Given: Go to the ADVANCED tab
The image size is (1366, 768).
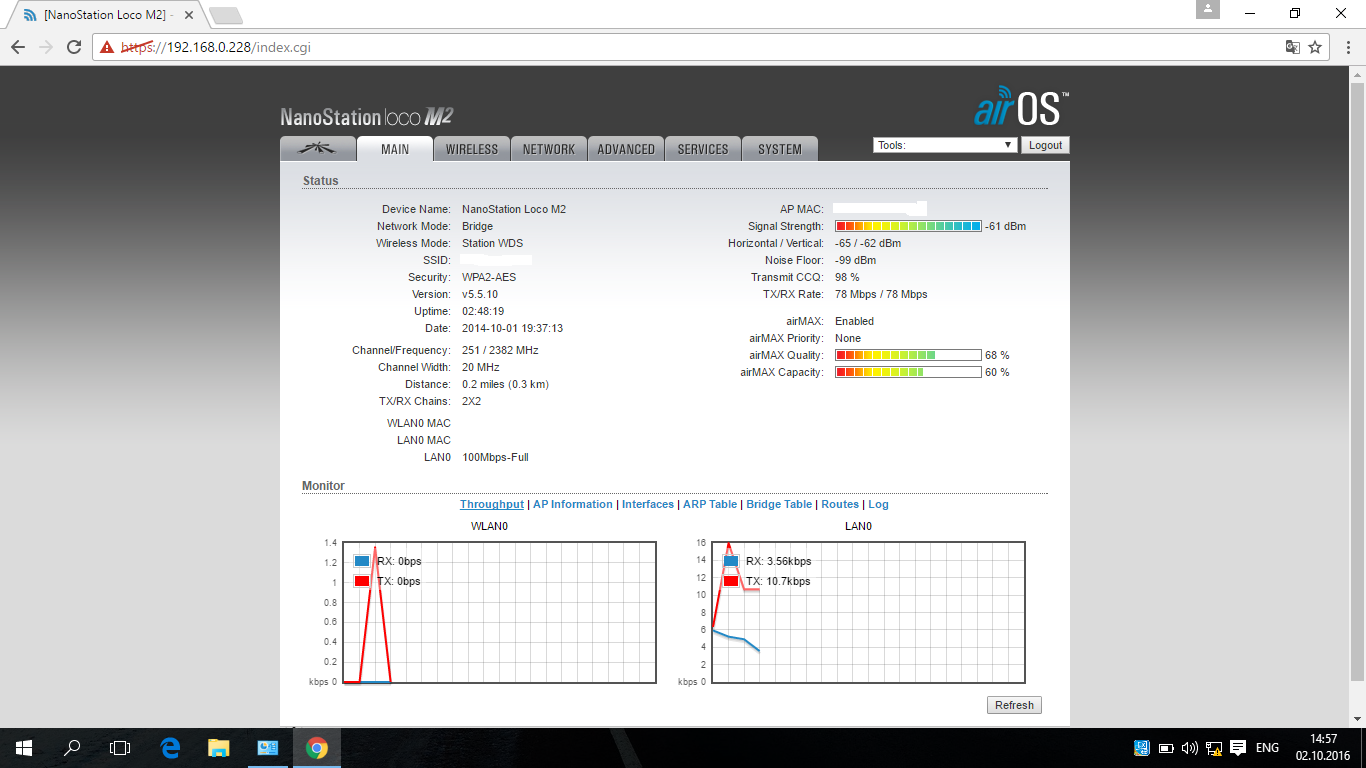Looking at the screenshot, I should click(x=626, y=149).
